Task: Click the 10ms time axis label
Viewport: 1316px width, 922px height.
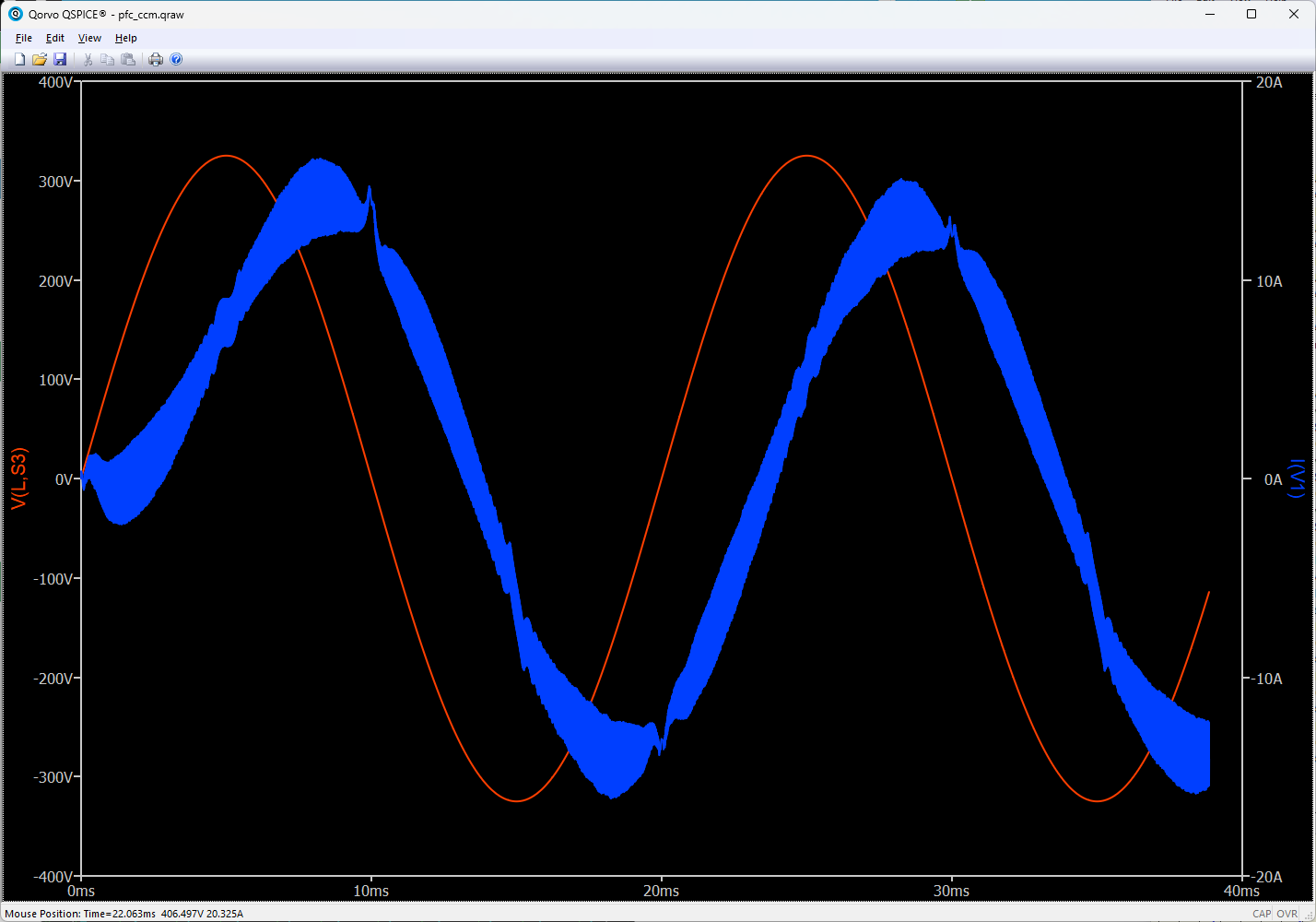Action: pyautogui.click(x=371, y=892)
